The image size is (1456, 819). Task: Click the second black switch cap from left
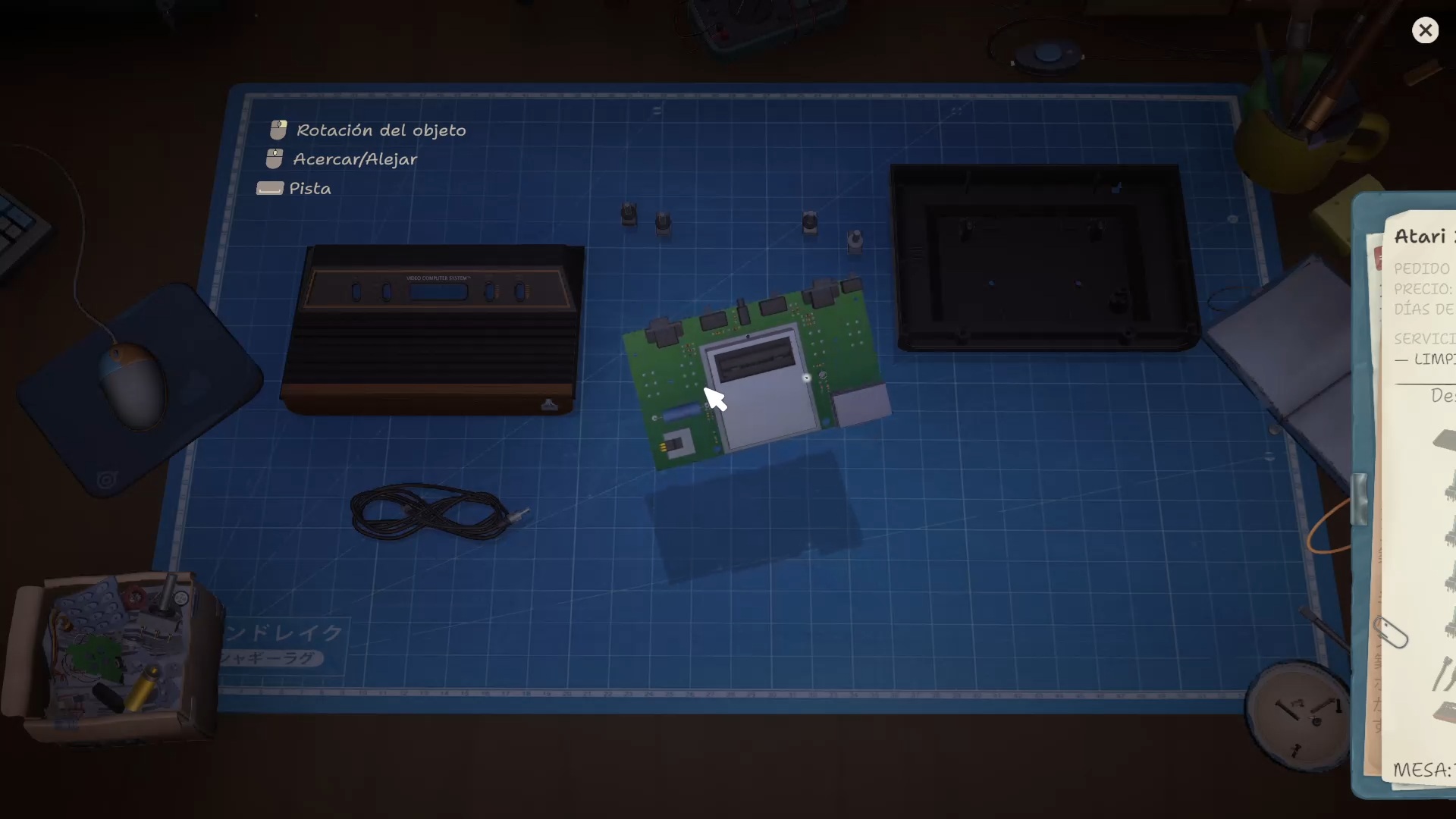(663, 222)
